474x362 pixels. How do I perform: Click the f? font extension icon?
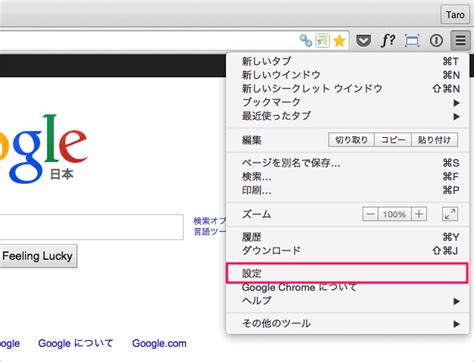pyautogui.click(x=388, y=40)
